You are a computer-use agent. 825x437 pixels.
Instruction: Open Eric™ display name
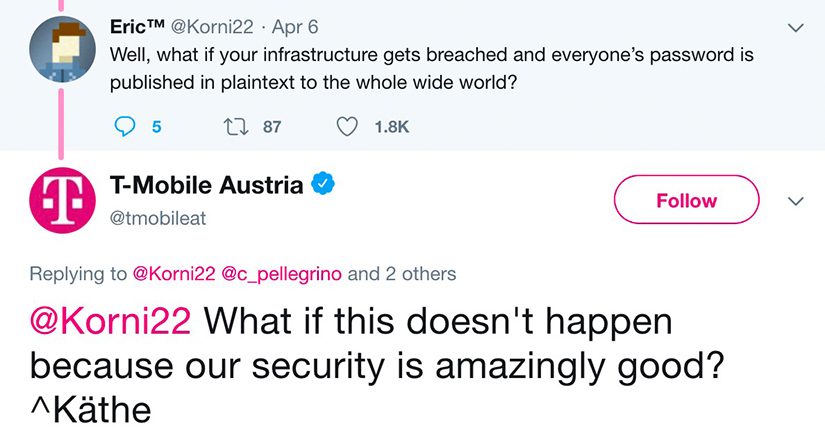(137, 26)
